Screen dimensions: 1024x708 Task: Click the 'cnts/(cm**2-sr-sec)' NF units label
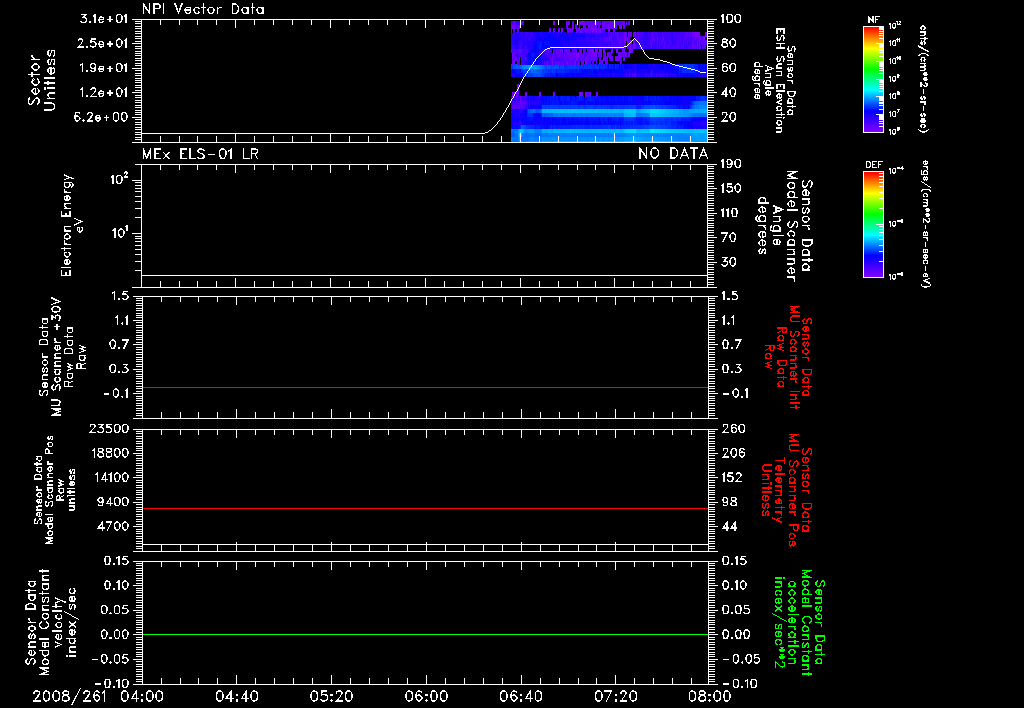point(923,78)
